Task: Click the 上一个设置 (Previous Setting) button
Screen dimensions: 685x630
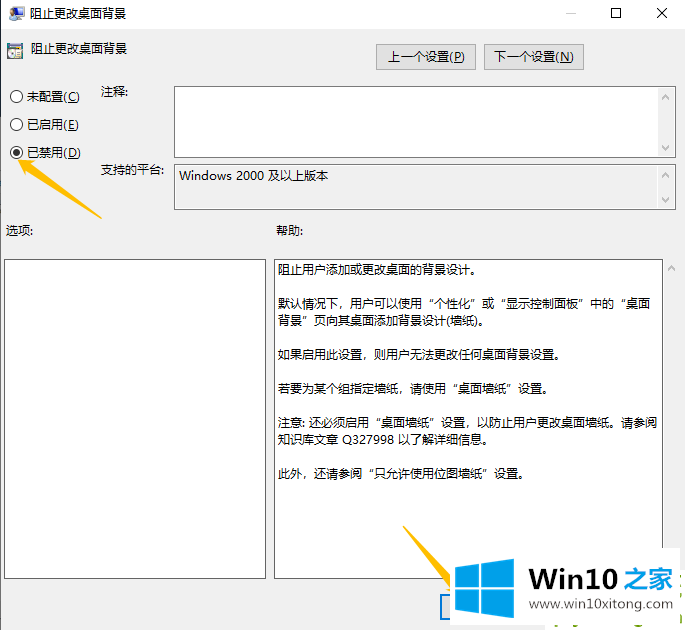Action: coord(426,57)
